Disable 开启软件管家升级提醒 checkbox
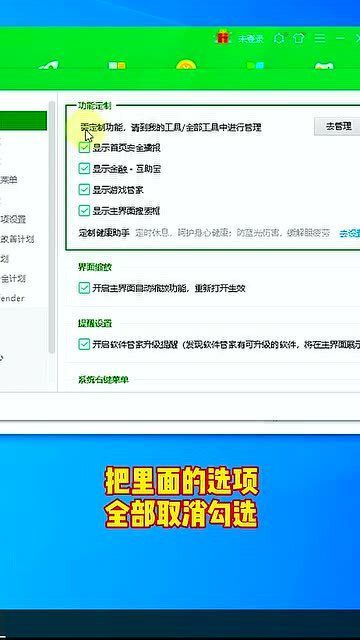This screenshot has height=640, width=360. pyautogui.click(x=84, y=344)
